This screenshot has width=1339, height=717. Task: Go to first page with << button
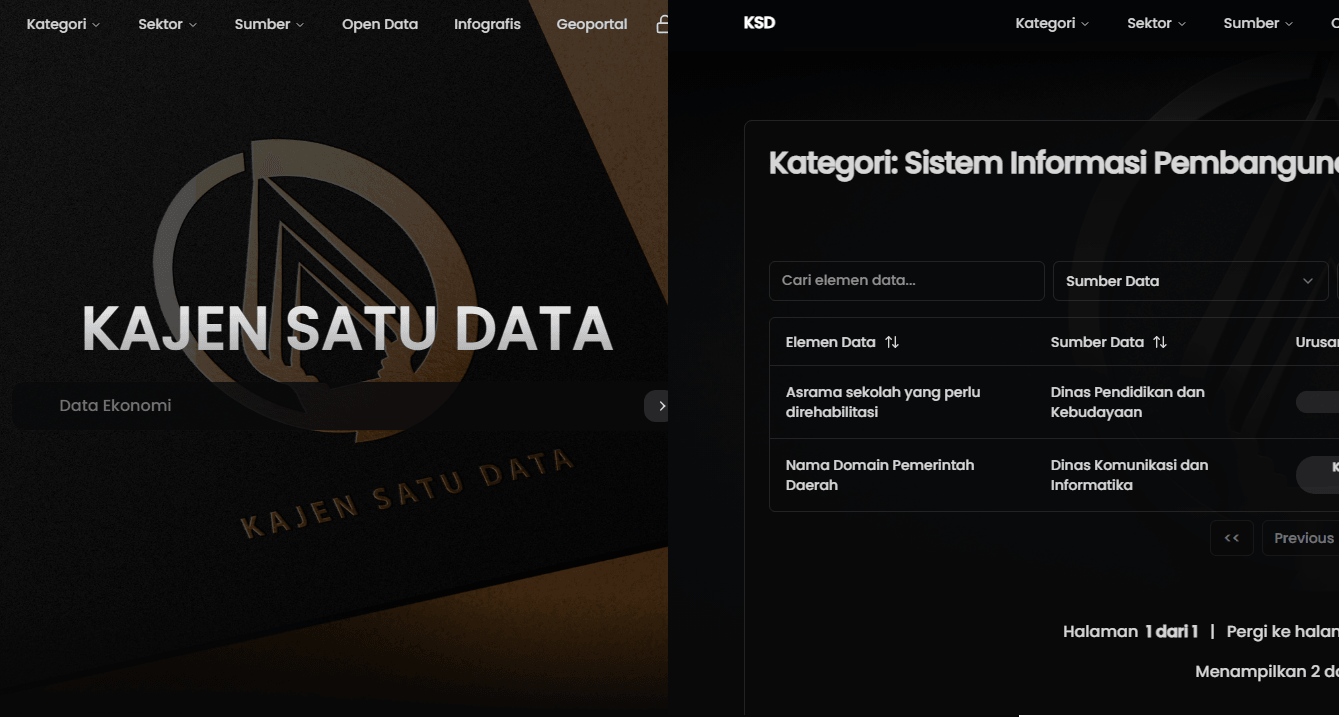coord(1231,538)
